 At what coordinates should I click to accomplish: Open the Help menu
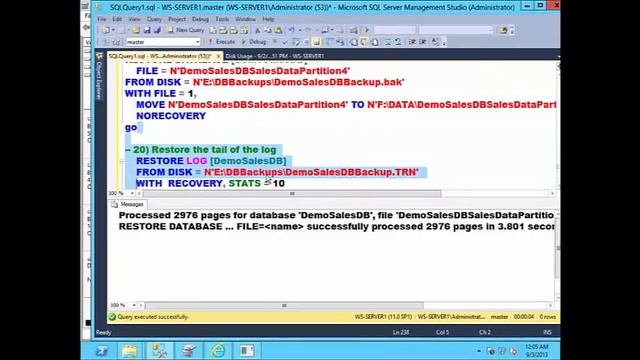(268, 19)
